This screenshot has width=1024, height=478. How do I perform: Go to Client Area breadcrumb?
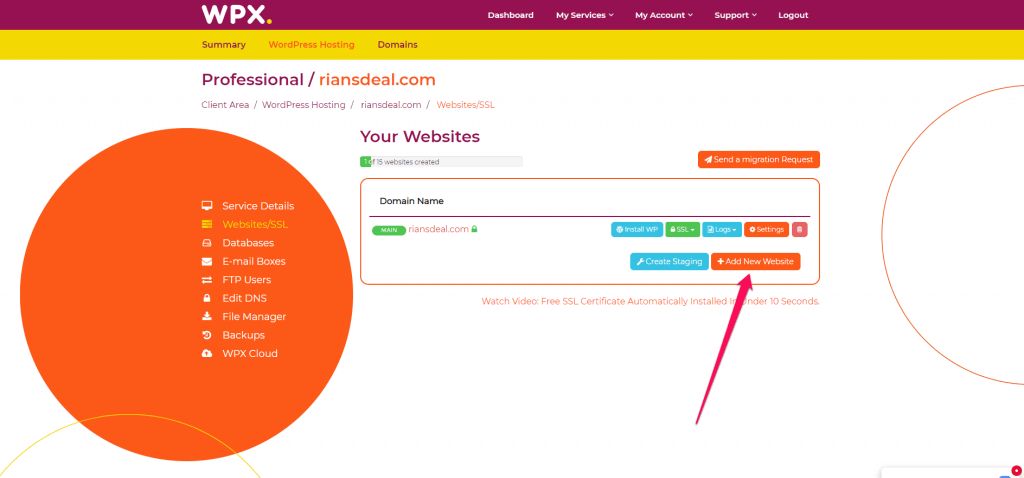pos(225,104)
